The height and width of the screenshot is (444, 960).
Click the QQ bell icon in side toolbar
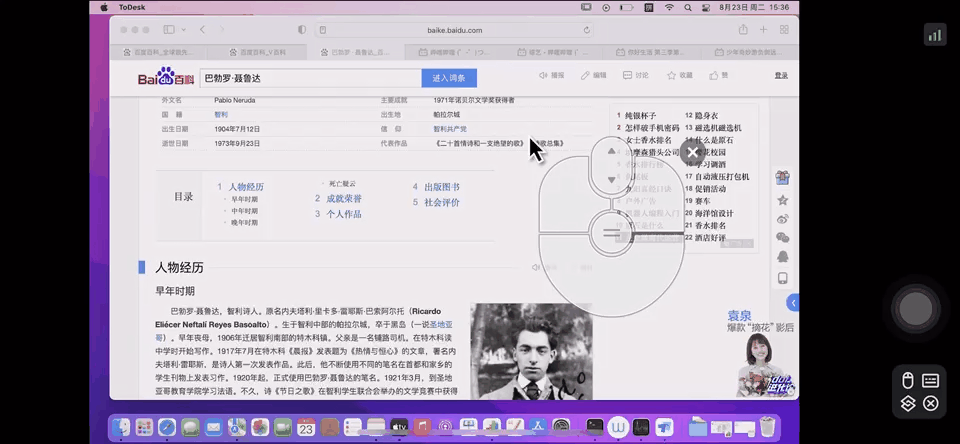(782, 257)
